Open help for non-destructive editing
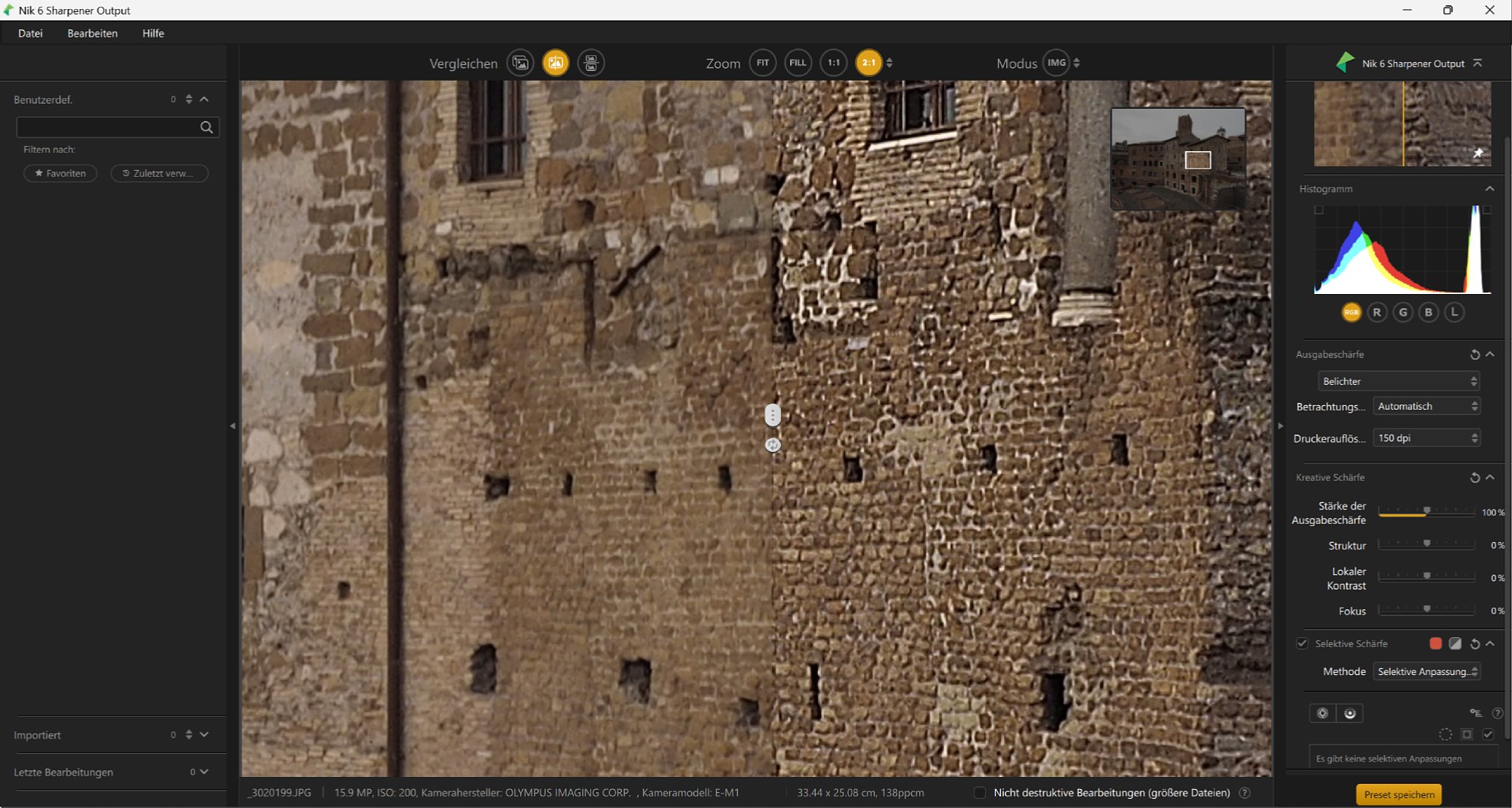1512x808 pixels. pyautogui.click(x=1244, y=793)
